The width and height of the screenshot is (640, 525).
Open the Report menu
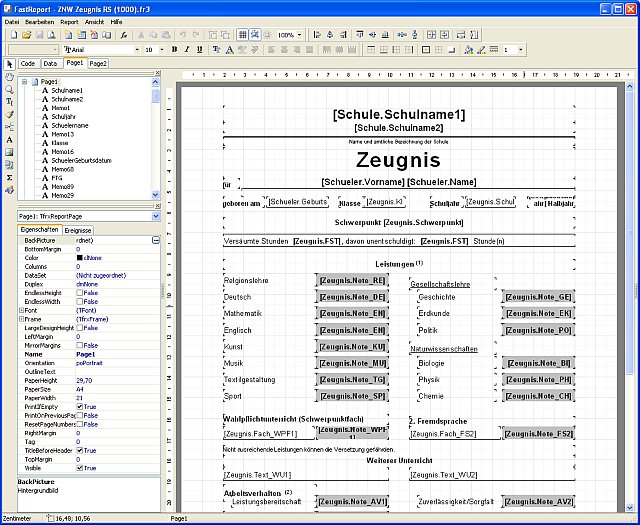pyautogui.click(x=69, y=22)
